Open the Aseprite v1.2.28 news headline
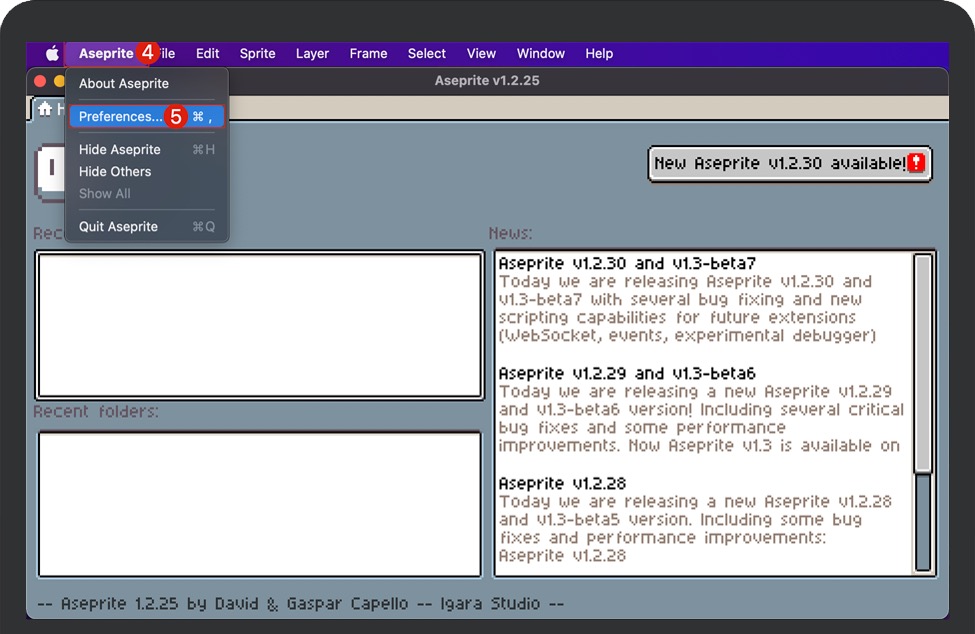The image size is (975, 634). (562, 483)
